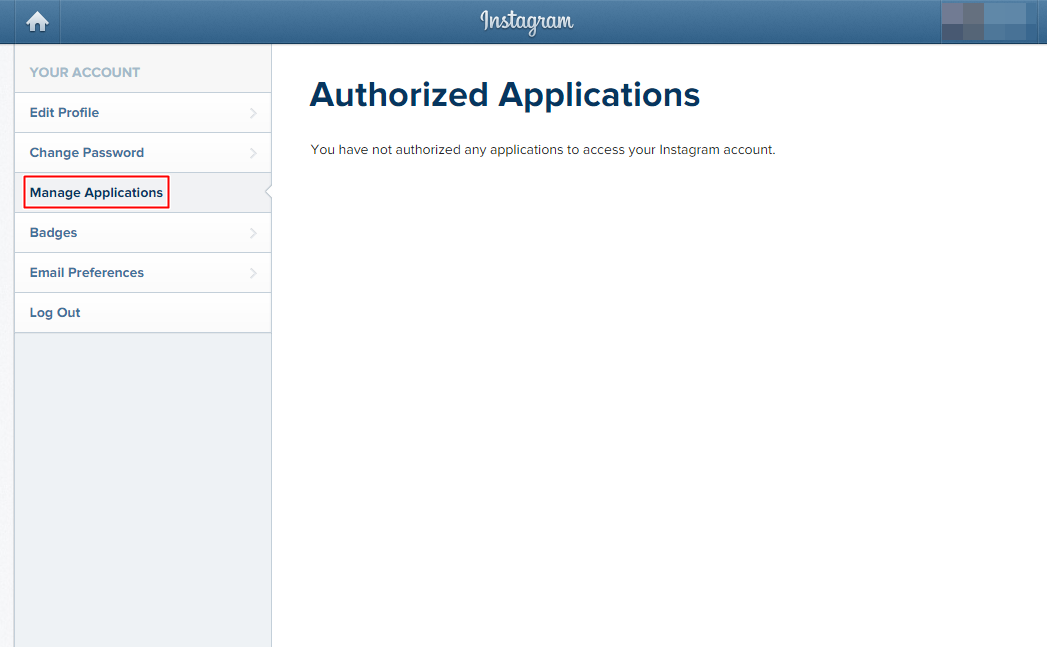Click the chevron beside Edit Profile
1047x647 pixels.
[x=253, y=113]
